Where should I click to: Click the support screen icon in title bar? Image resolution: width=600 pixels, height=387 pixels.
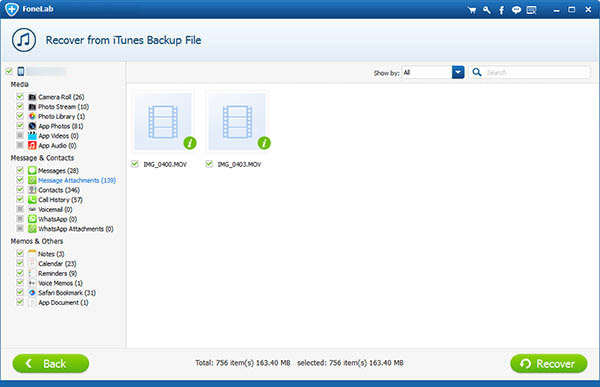point(531,10)
